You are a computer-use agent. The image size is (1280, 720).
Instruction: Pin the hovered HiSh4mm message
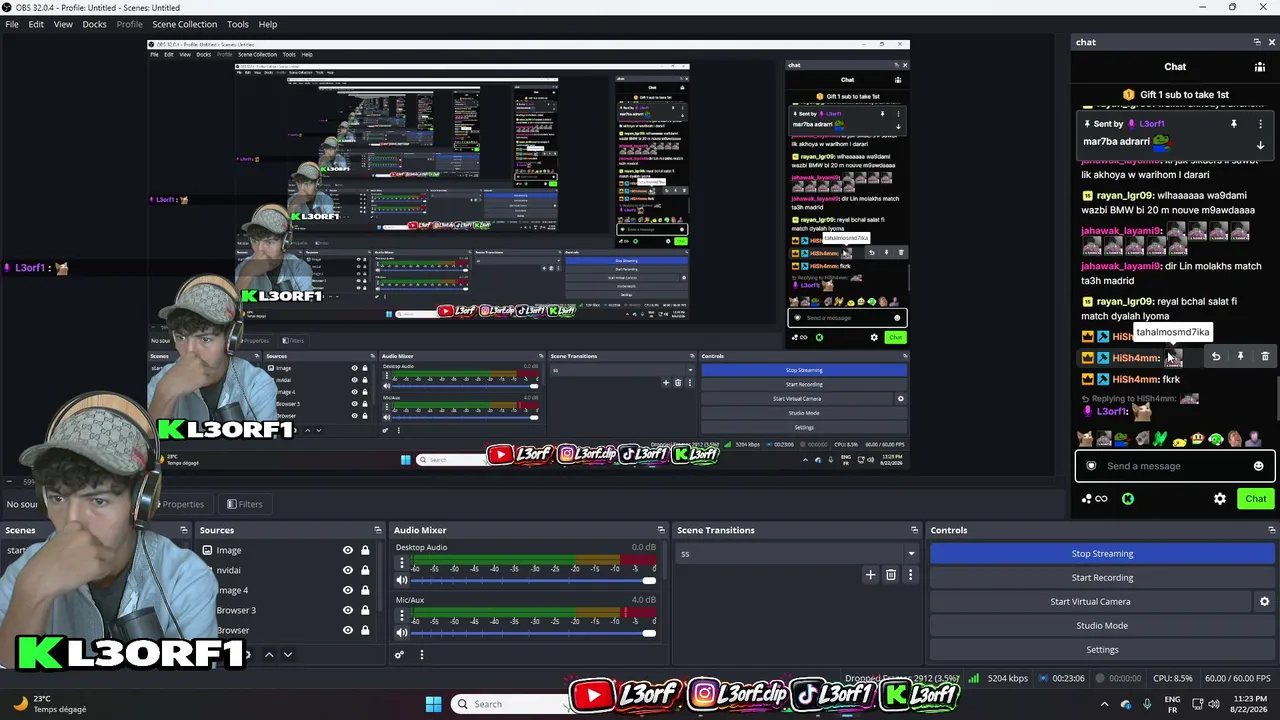(1240, 357)
